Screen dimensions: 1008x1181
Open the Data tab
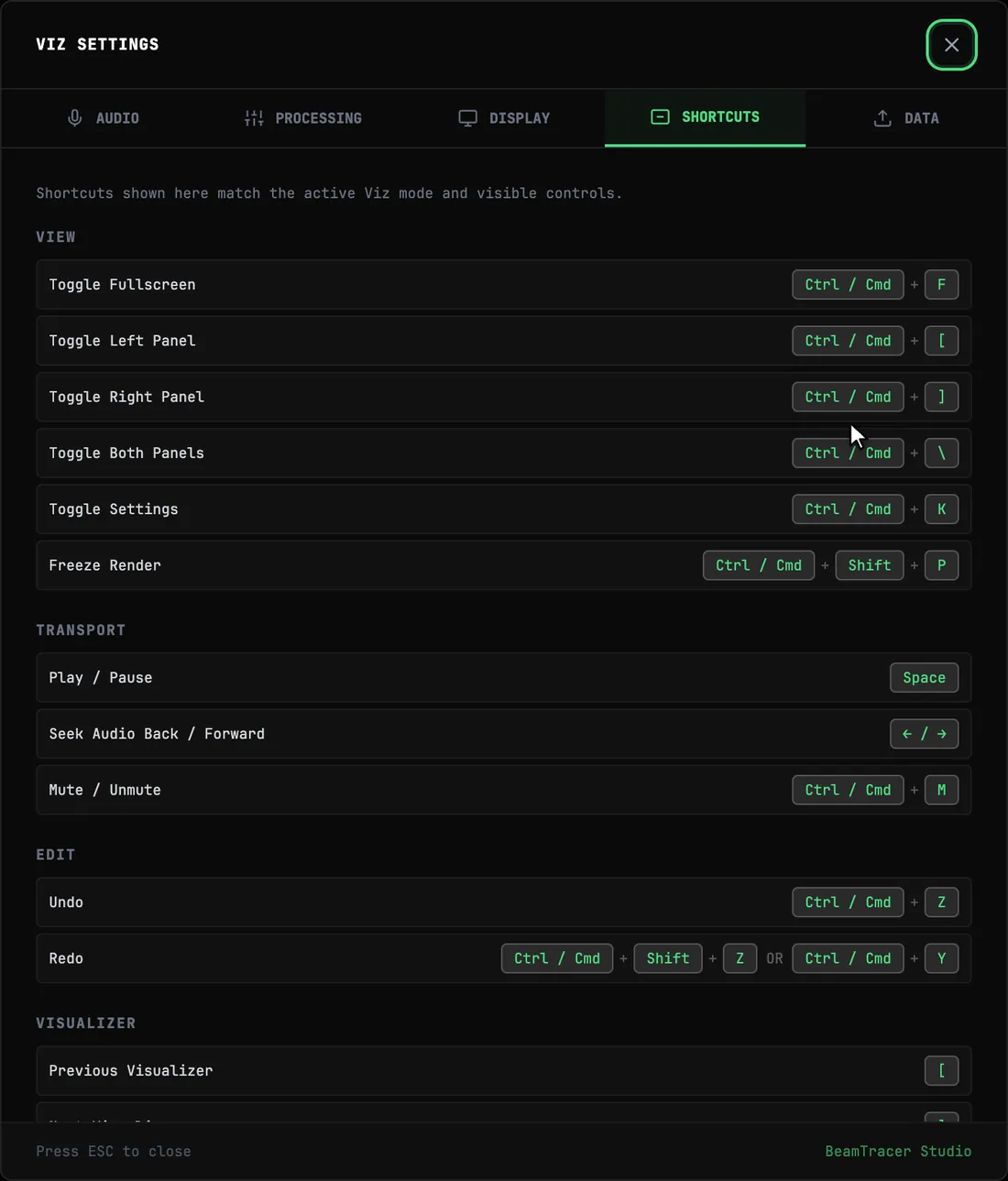pyautogui.click(x=905, y=118)
